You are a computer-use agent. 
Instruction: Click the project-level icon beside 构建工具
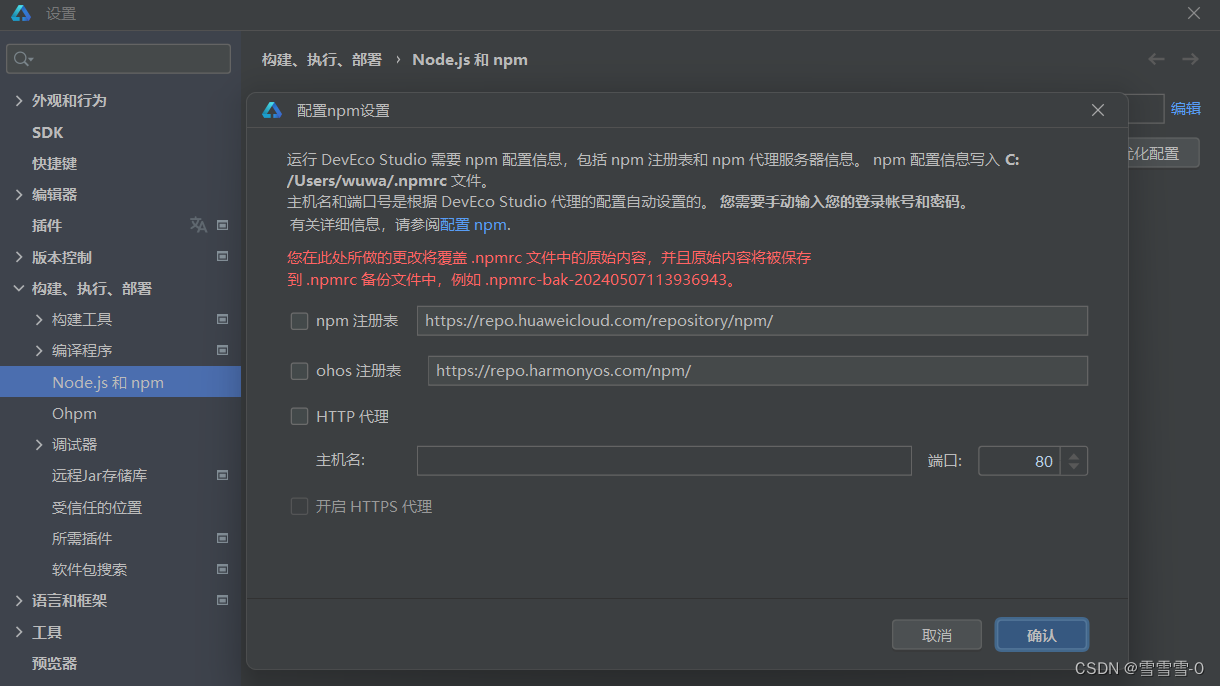tap(222, 319)
